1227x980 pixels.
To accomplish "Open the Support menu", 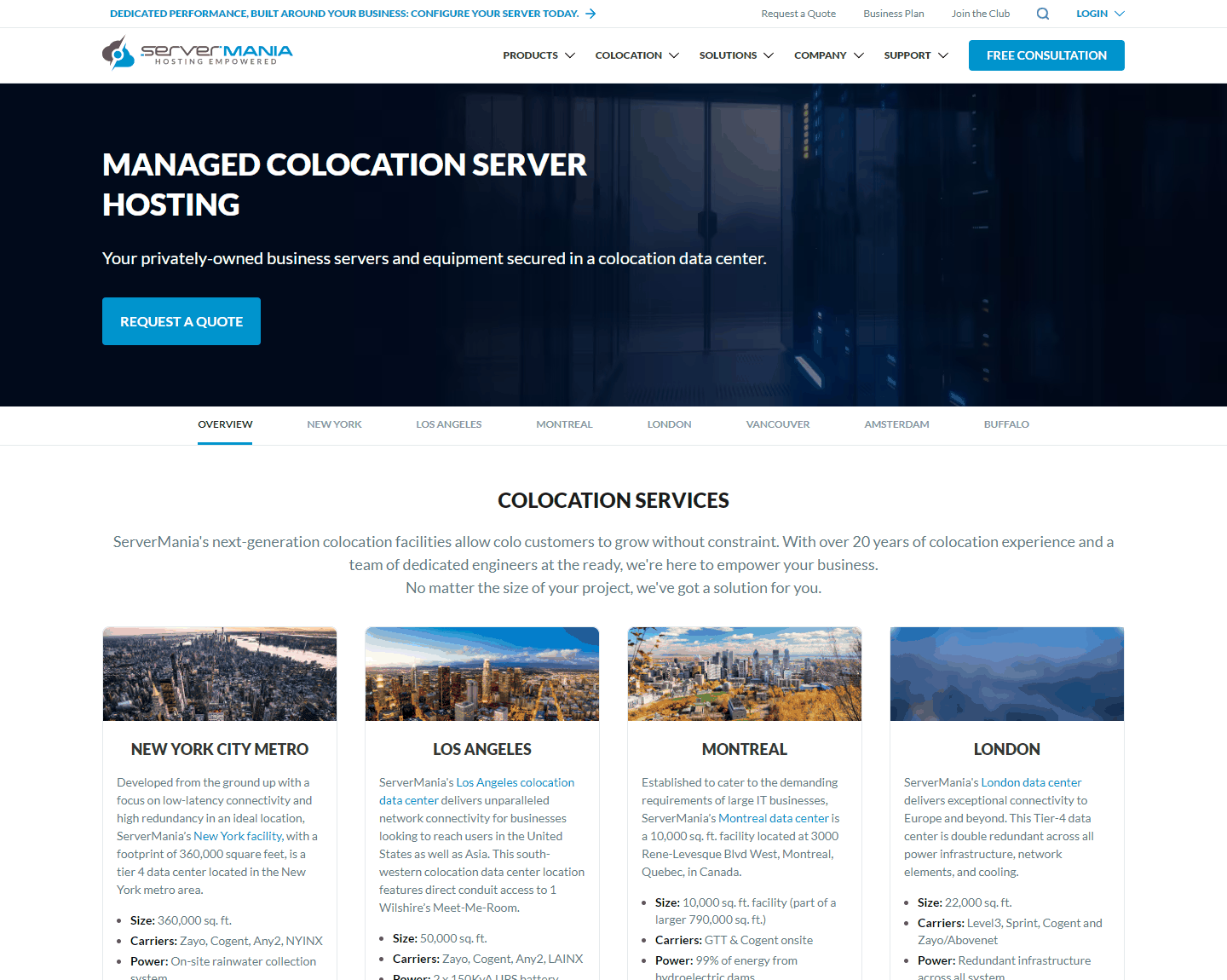I will 907,55.
